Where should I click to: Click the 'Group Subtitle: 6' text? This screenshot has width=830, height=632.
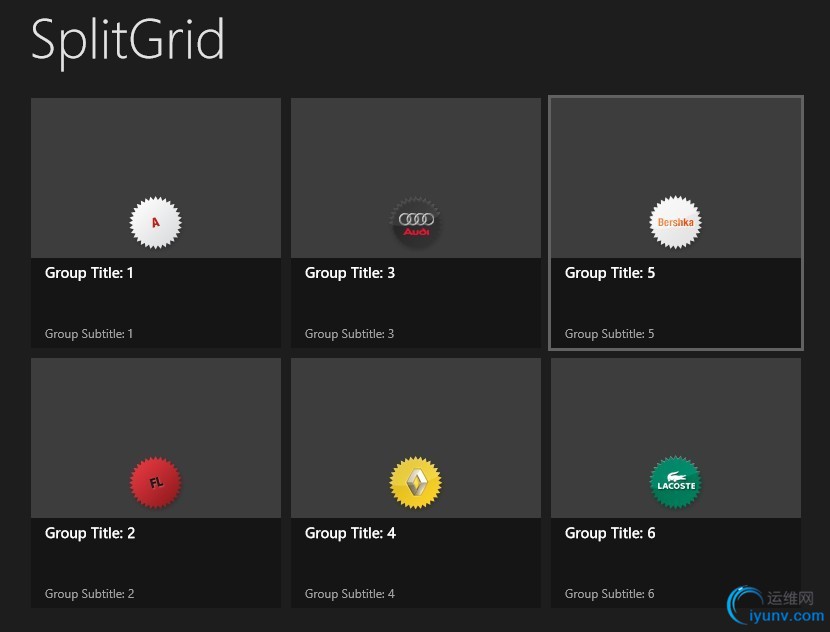(x=609, y=594)
